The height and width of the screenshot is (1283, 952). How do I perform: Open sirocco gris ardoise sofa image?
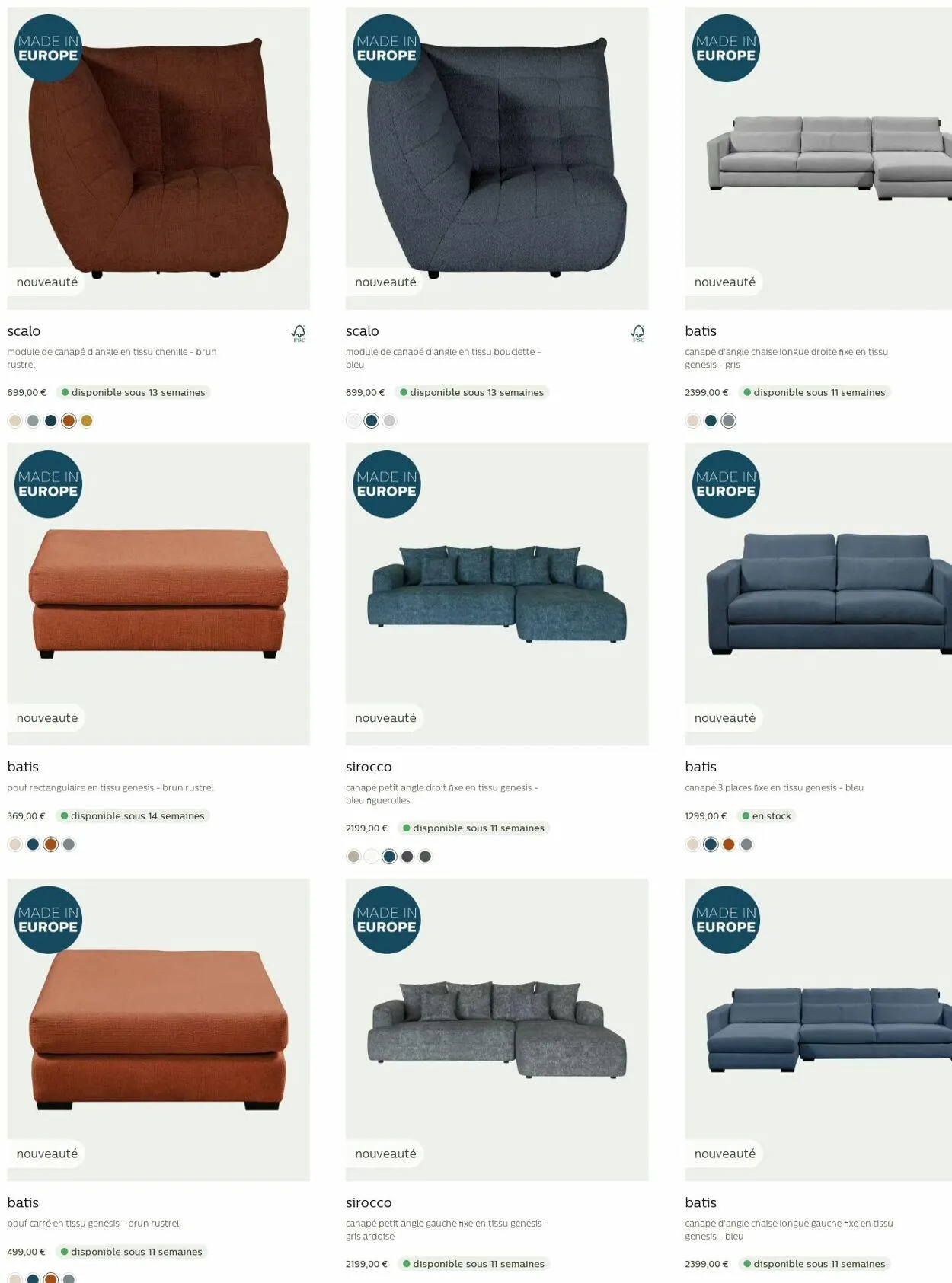(x=497, y=1029)
